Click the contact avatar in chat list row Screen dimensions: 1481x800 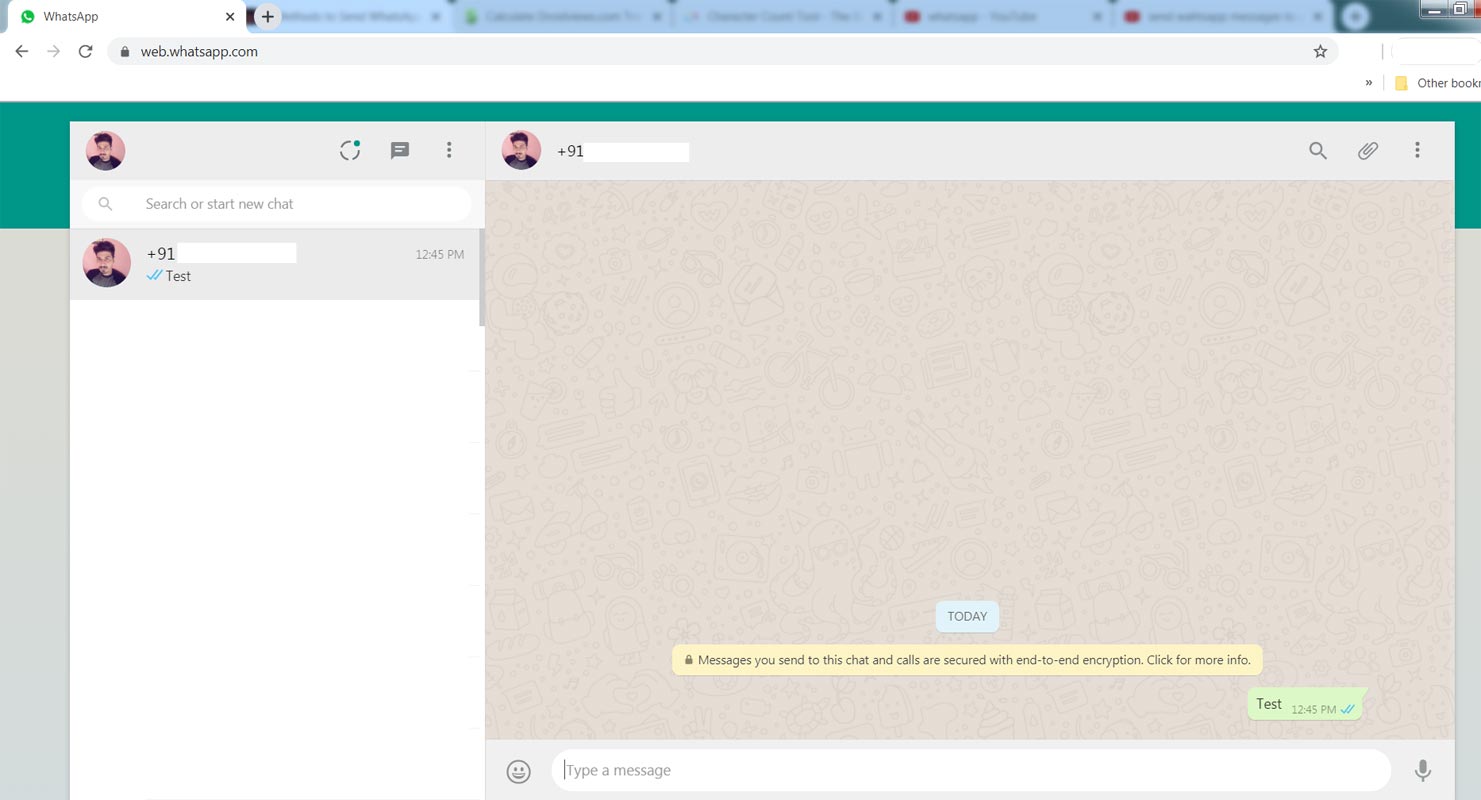pos(106,263)
